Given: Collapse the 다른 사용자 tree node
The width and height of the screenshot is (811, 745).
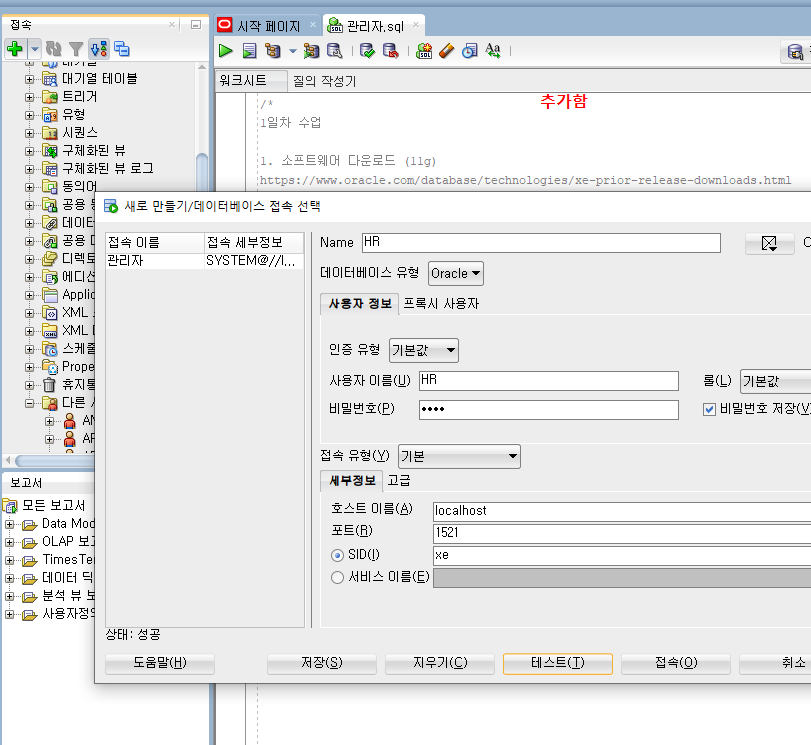Looking at the screenshot, I should click(29, 403).
